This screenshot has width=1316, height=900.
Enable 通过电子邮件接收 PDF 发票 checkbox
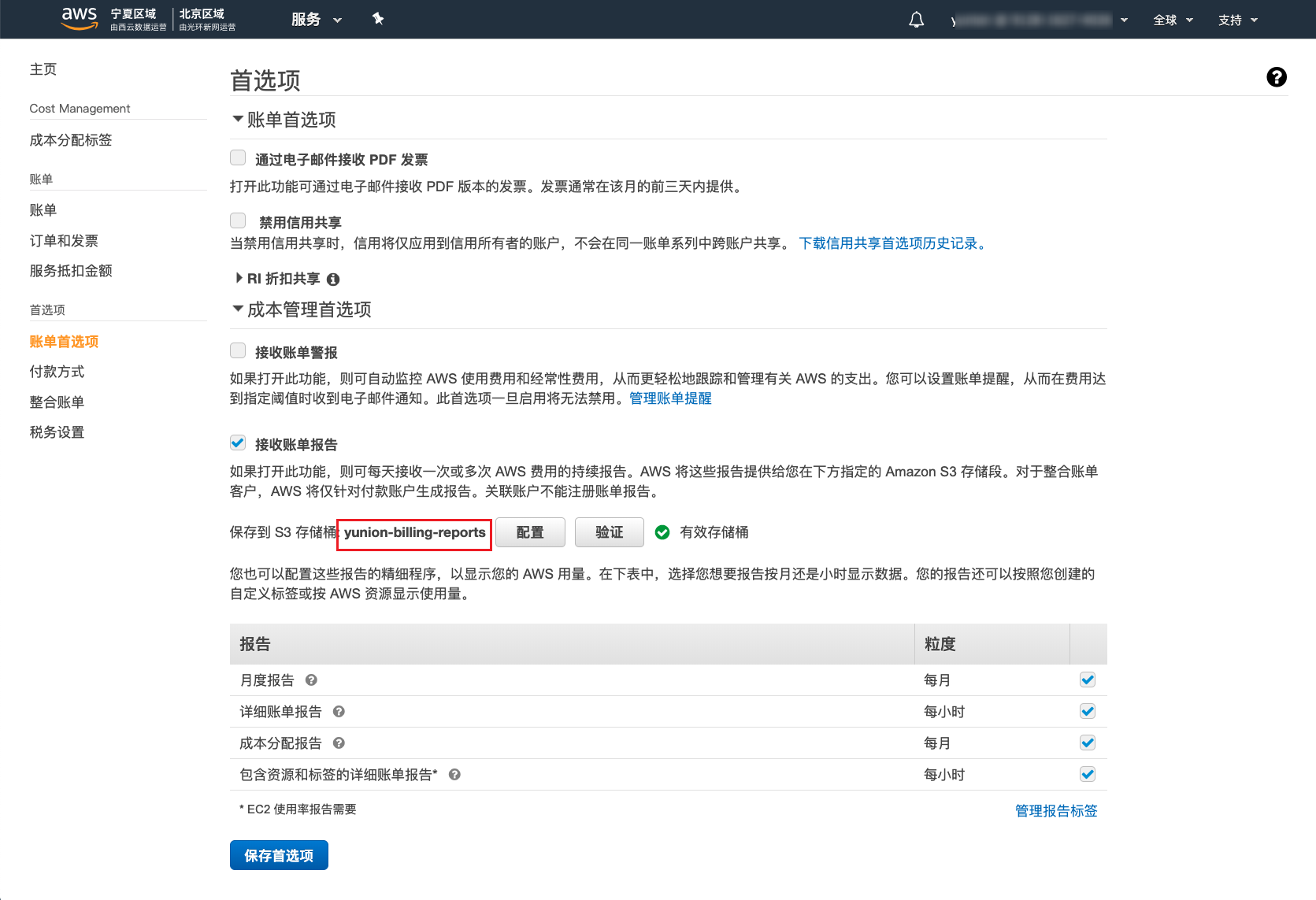(238, 158)
